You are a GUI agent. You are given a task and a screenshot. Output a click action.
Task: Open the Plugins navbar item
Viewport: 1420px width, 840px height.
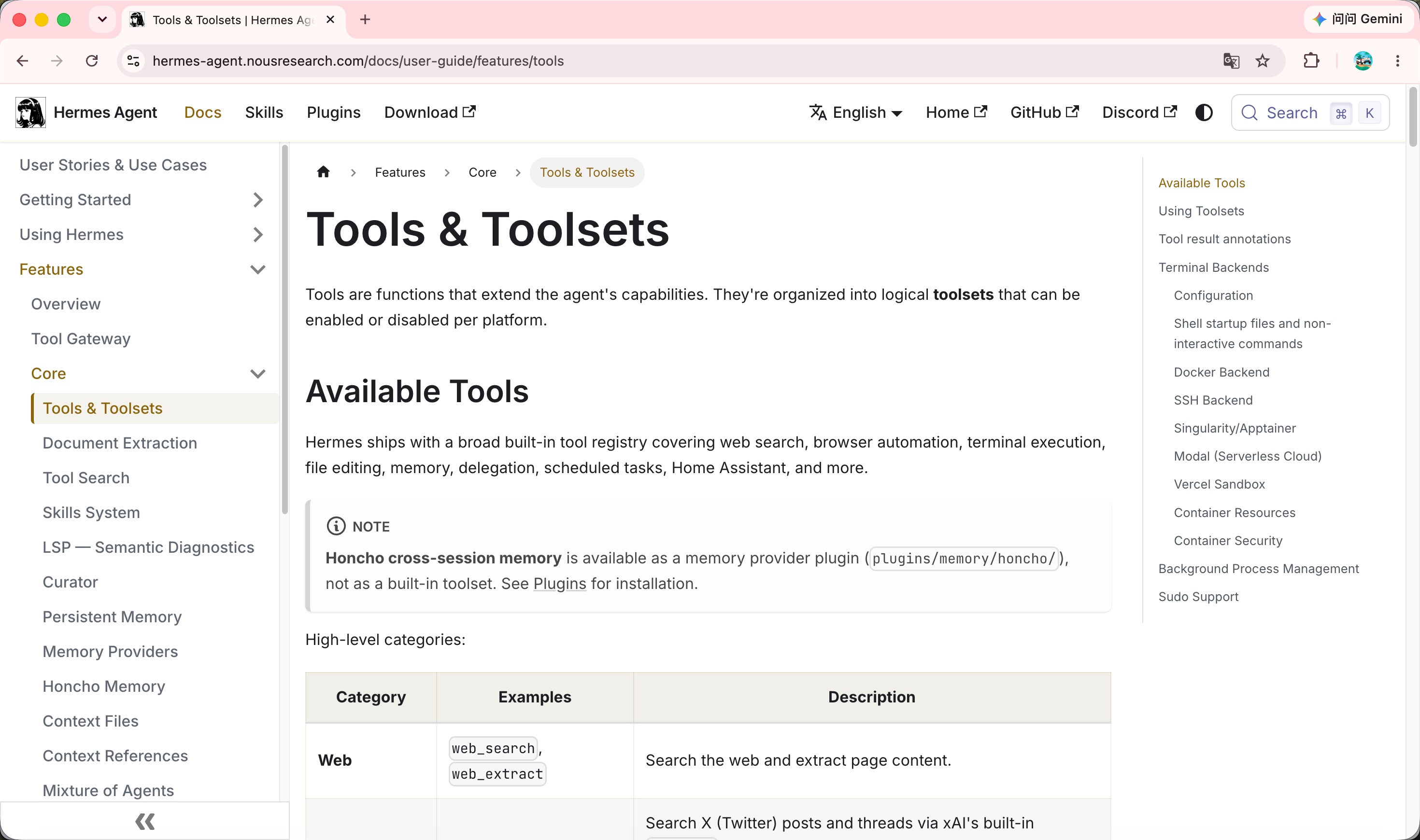point(333,112)
